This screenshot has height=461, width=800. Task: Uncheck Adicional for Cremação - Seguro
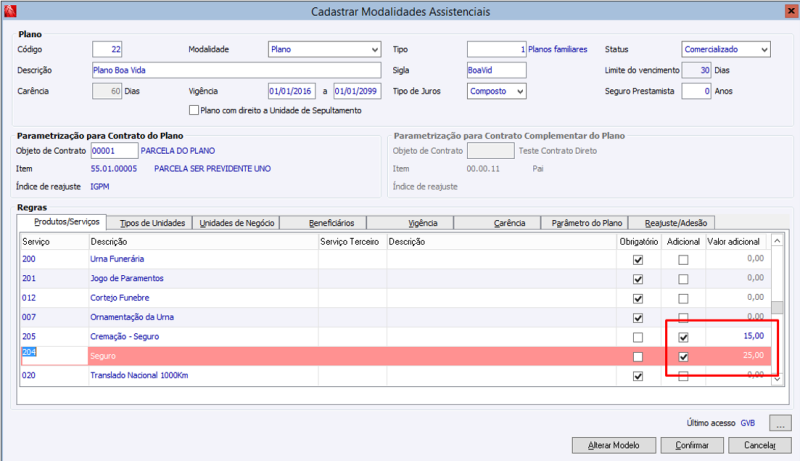pyautogui.click(x=684, y=337)
